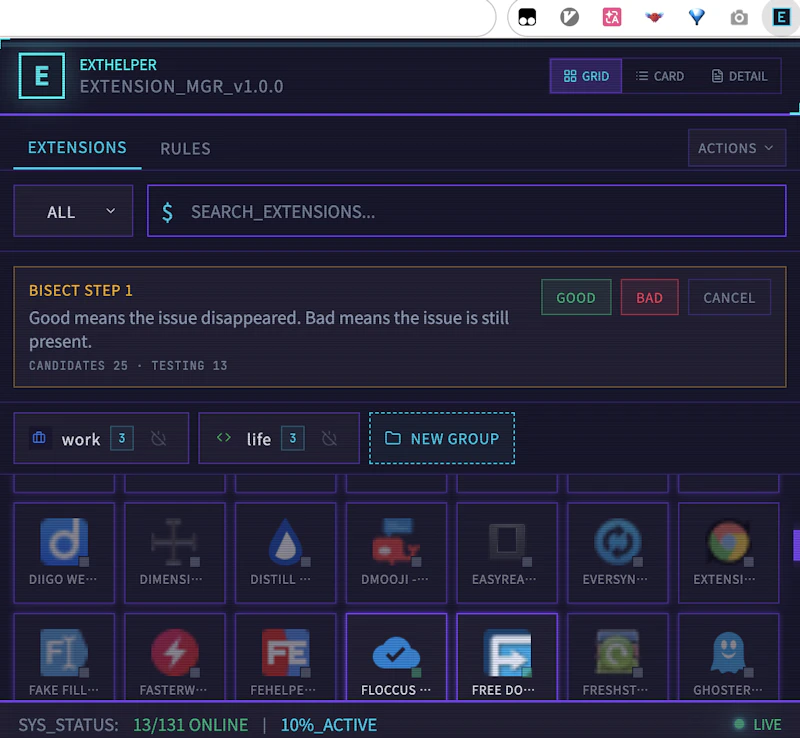Click the 10%_ACTIVE status text
The image size is (800, 738).
point(329,725)
